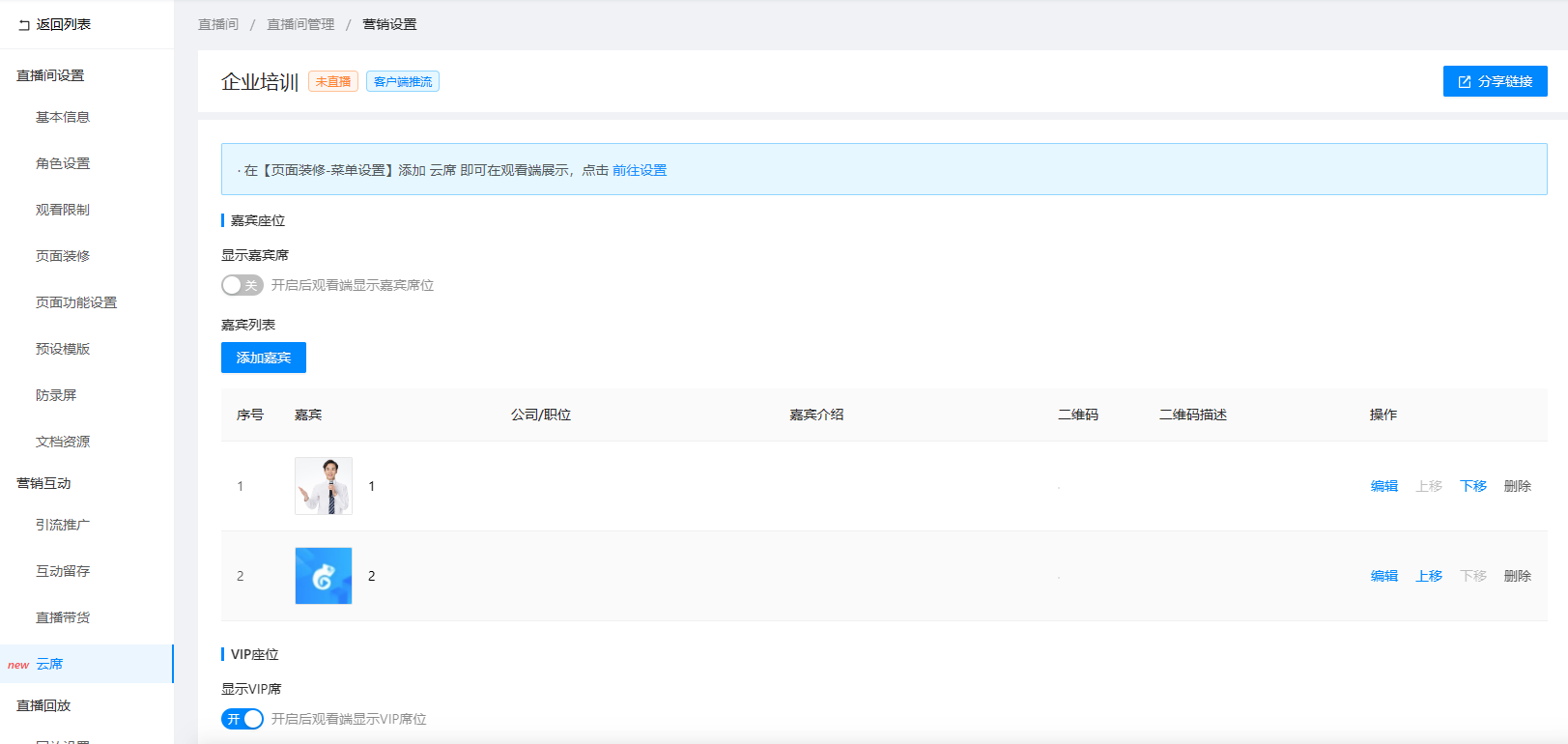1568x744 pixels.
Task: Select 预设模版 in the sidebar
Action: (63, 349)
